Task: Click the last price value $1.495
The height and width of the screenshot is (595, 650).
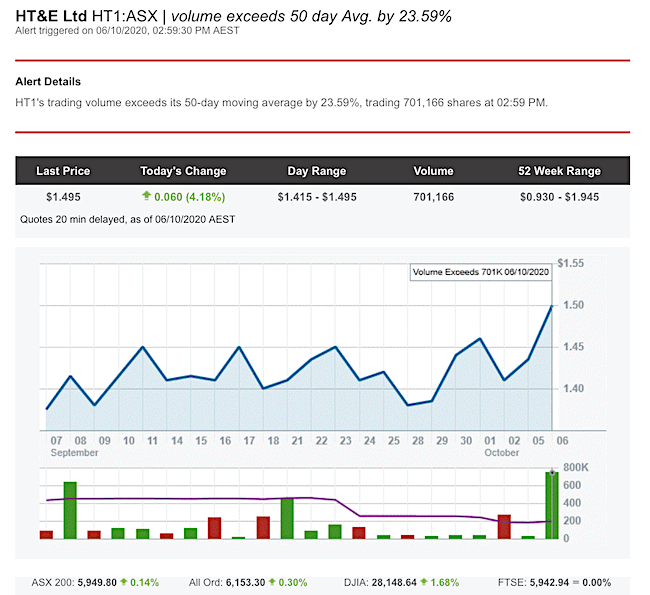Action: pyautogui.click(x=63, y=197)
